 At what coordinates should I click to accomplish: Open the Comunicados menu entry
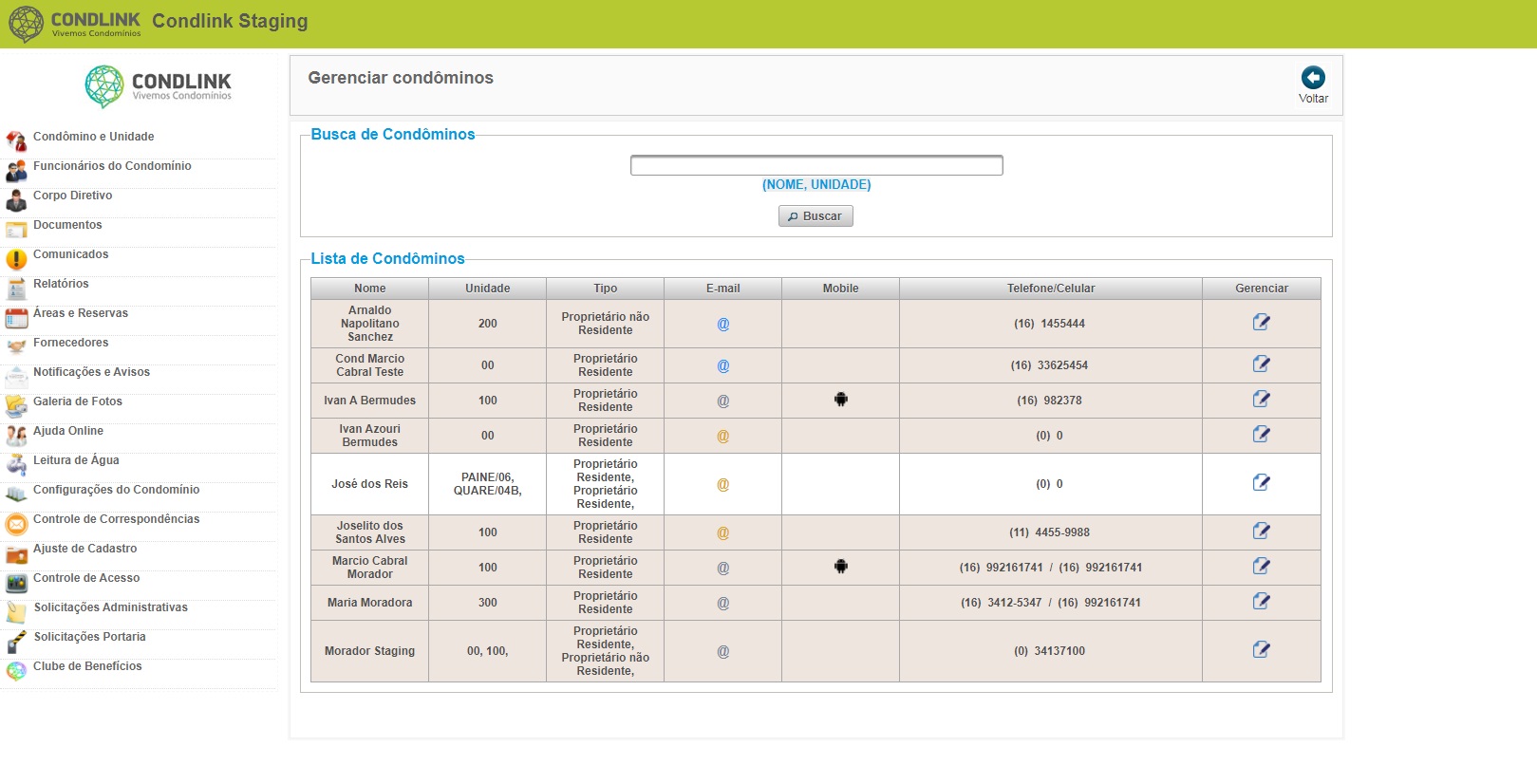click(70, 254)
